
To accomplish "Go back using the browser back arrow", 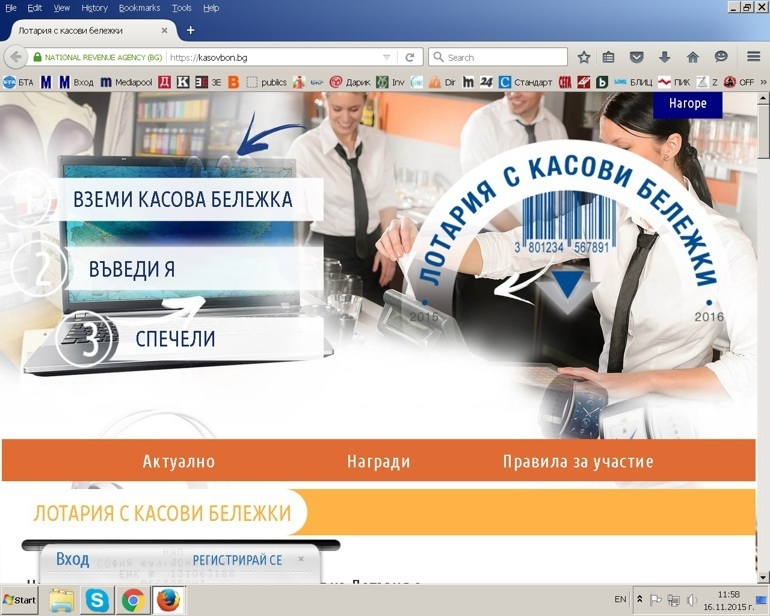I will click(x=16, y=57).
